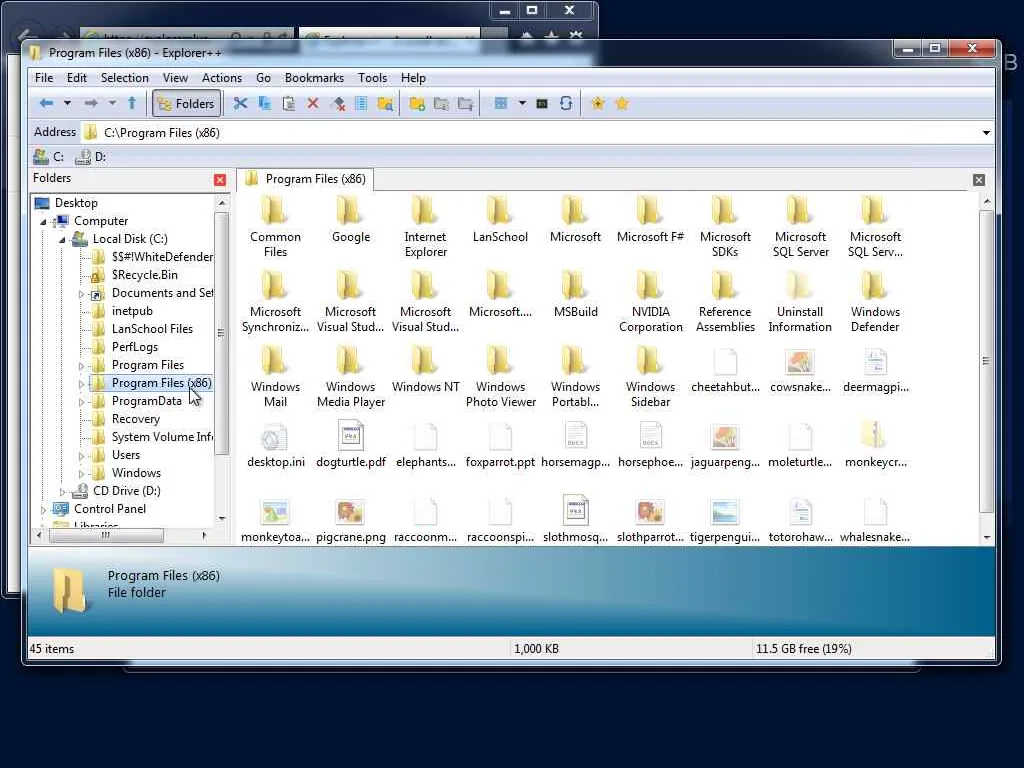The image size is (1024, 768).
Task: Switch to the C: drive button
Action: pos(49,157)
